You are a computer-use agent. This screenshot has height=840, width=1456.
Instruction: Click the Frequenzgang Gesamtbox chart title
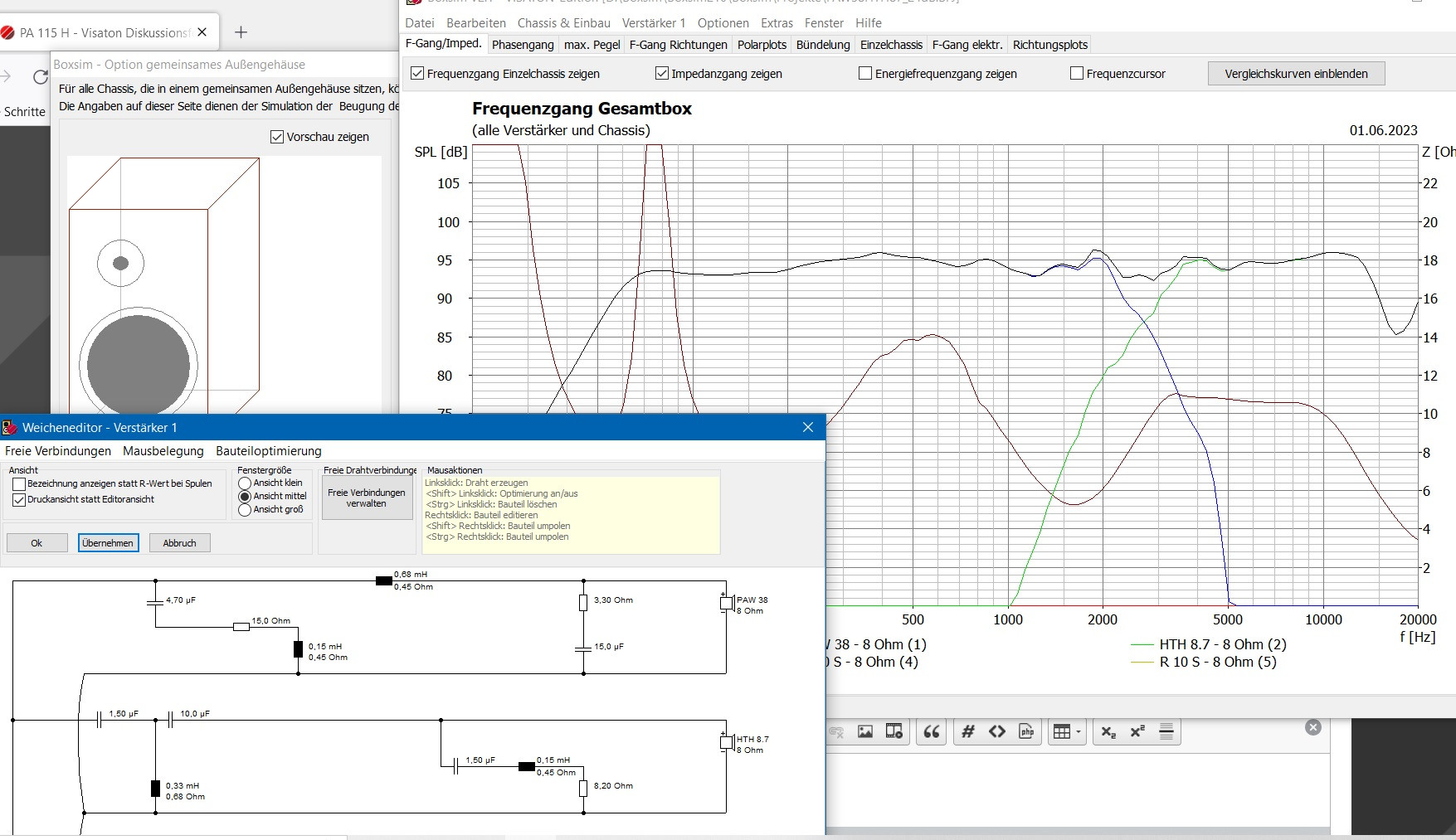[x=582, y=109]
